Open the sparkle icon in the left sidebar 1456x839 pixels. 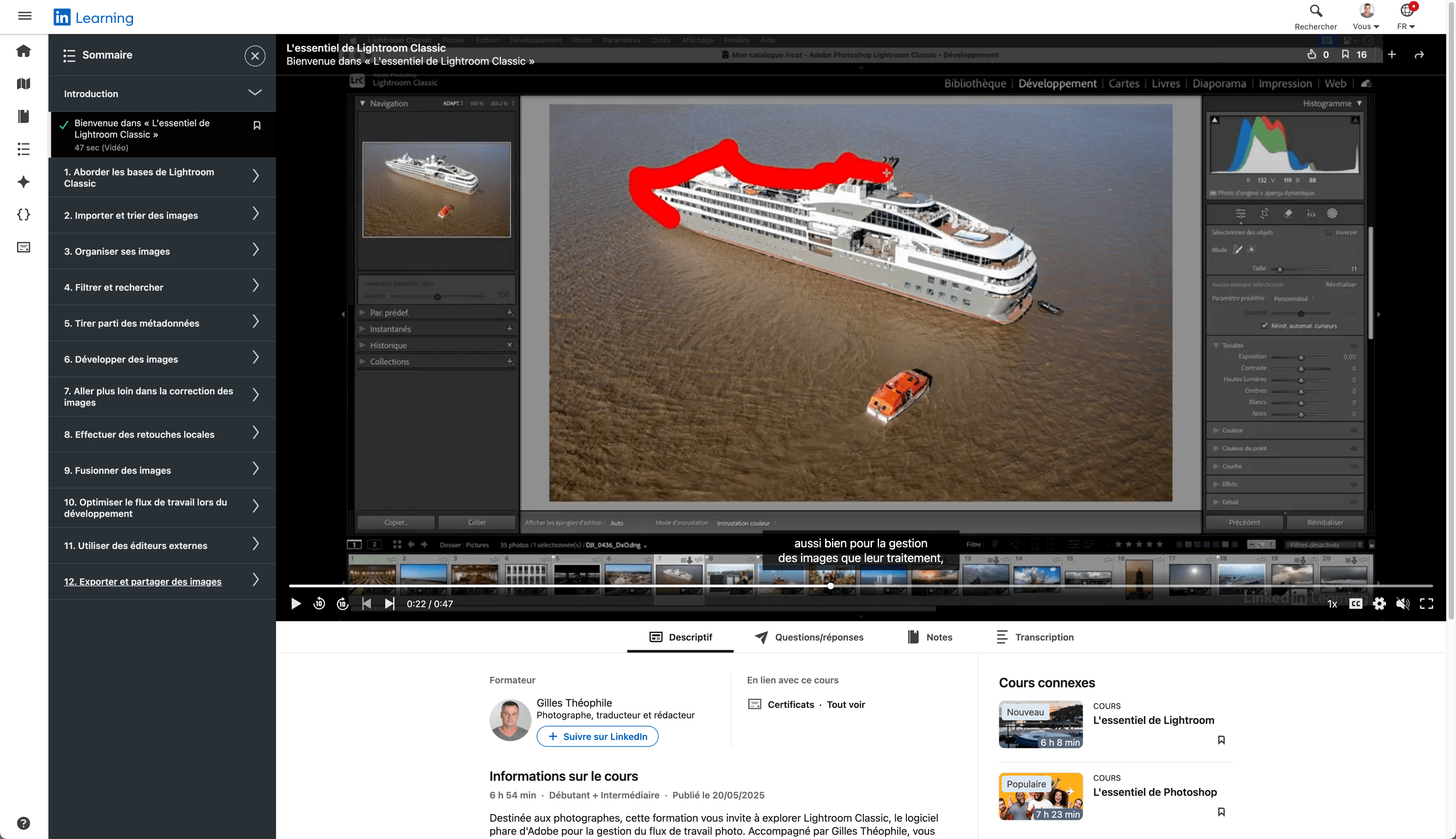click(x=24, y=182)
